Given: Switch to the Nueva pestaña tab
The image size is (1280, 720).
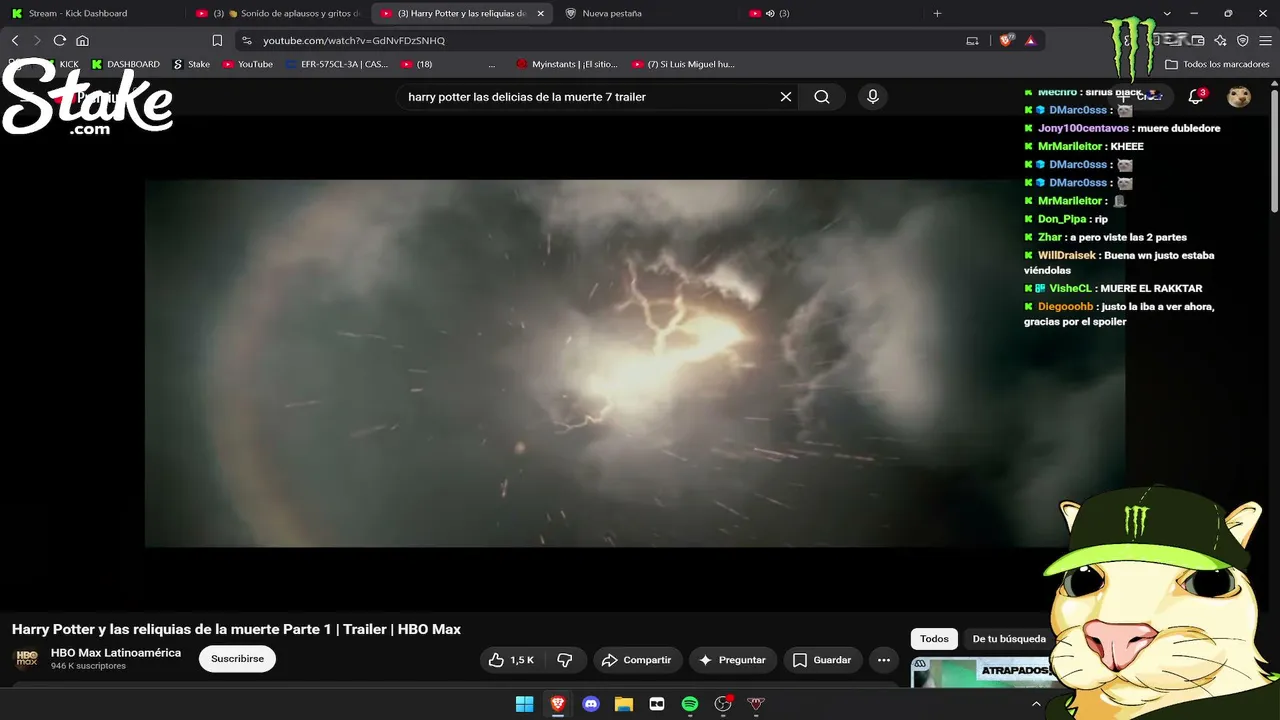Looking at the screenshot, I should 648,13.
